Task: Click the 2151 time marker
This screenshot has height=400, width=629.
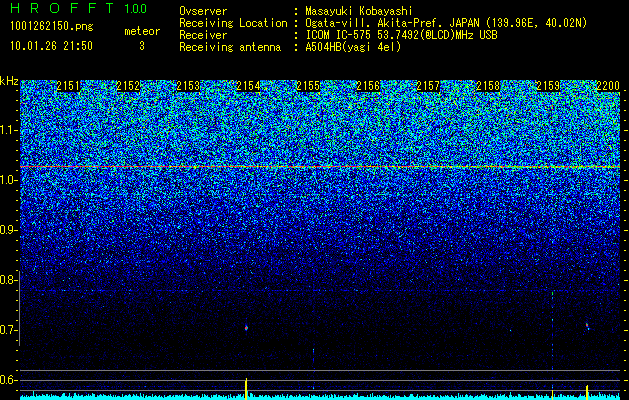Action: click(68, 86)
